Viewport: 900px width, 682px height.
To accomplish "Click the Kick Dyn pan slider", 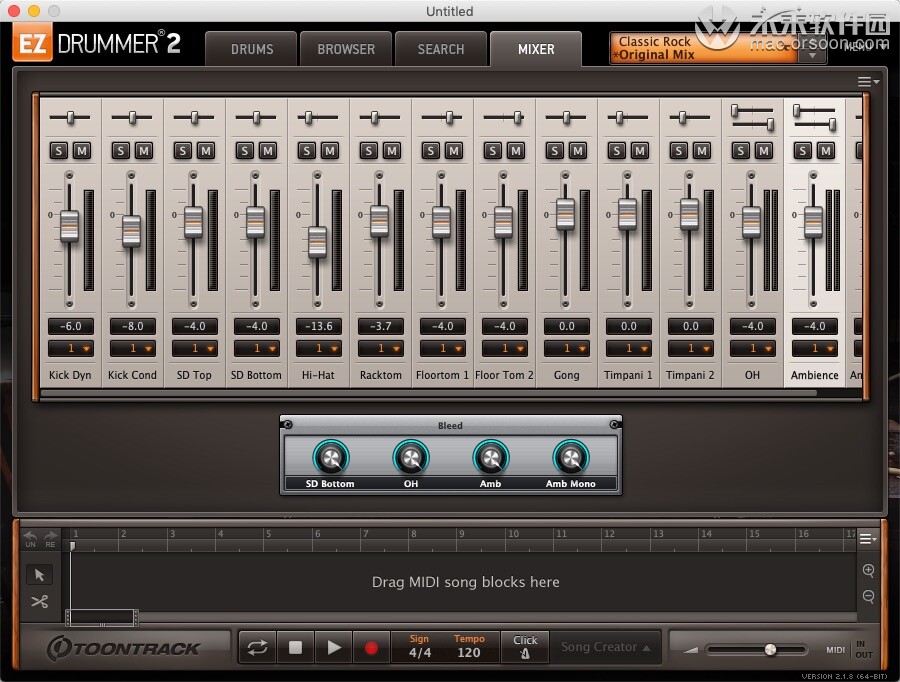I will coord(70,118).
